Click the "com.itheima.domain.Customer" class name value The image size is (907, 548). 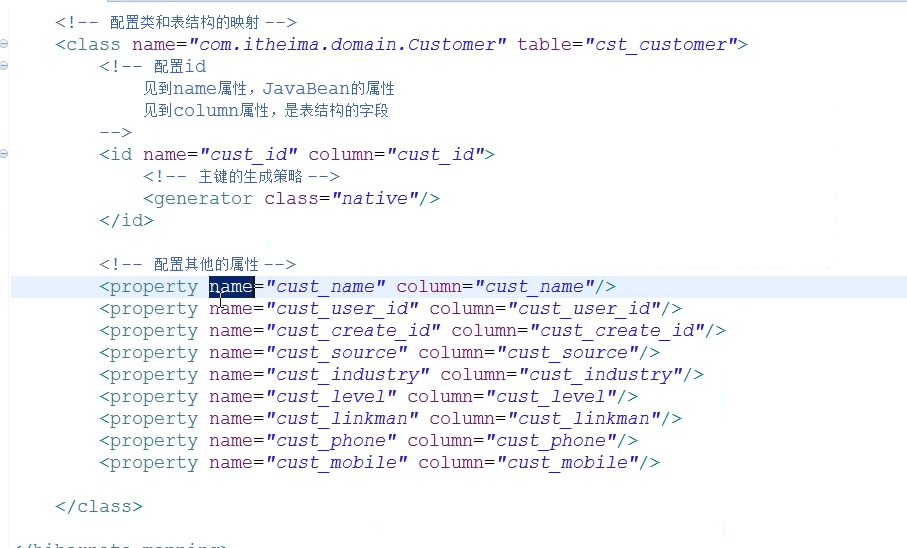click(x=348, y=45)
